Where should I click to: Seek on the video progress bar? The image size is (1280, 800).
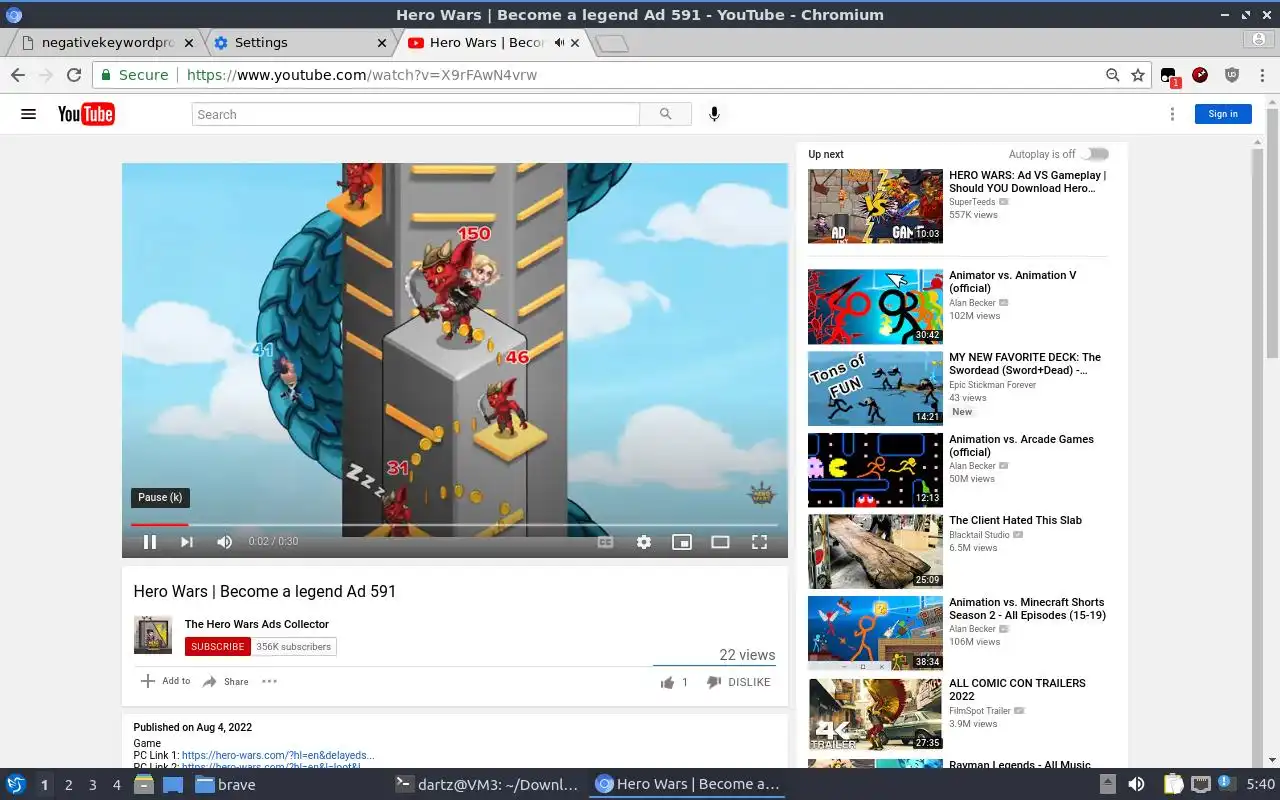(455, 524)
